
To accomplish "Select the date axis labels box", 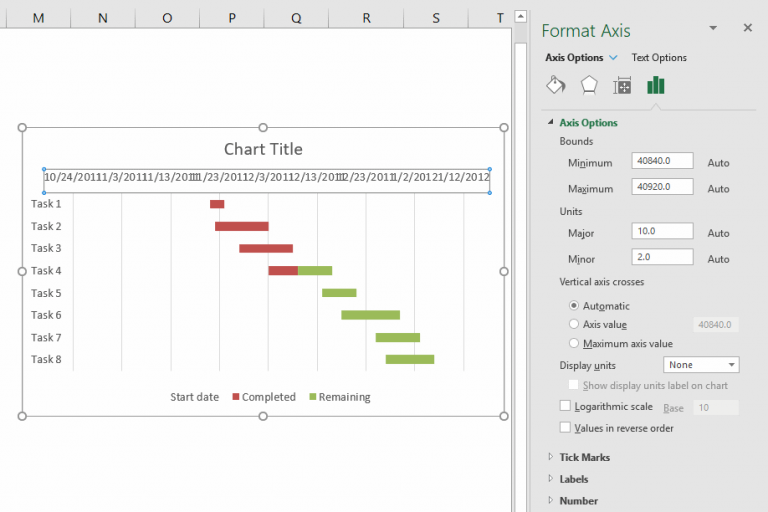I will click(x=266, y=181).
